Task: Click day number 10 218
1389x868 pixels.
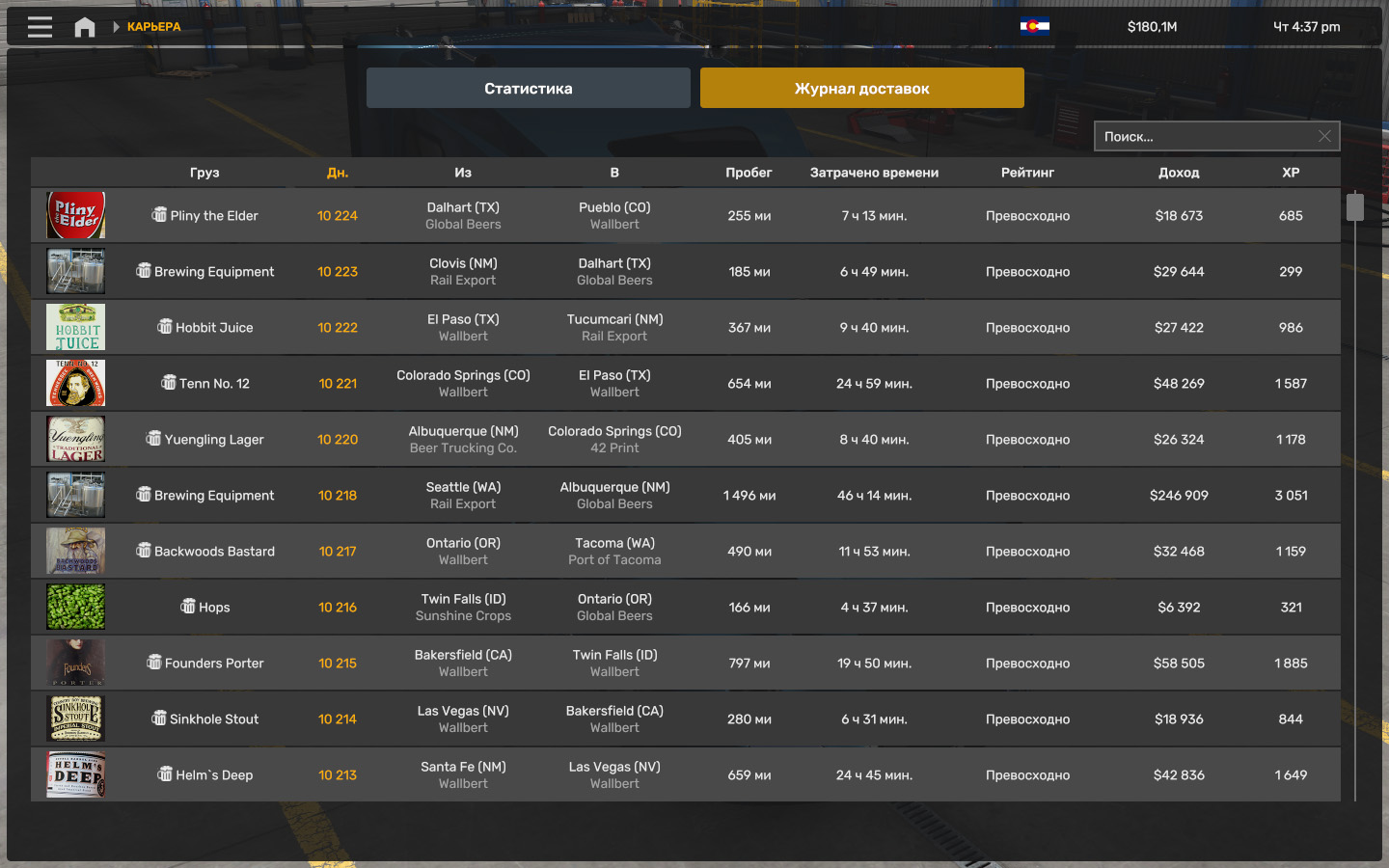Action: 338,496
